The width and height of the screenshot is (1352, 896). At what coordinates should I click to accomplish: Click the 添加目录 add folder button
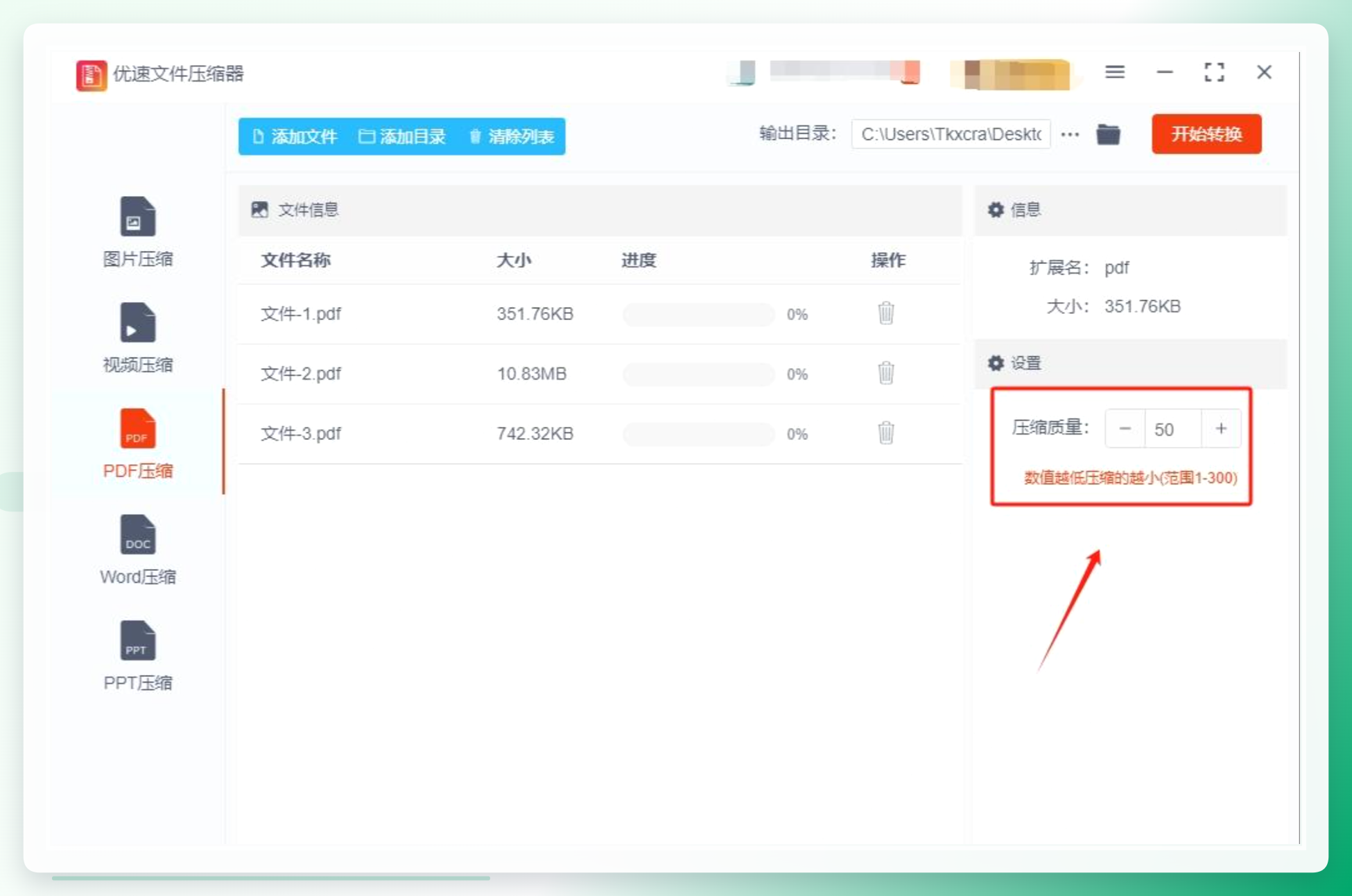[402, 137]
